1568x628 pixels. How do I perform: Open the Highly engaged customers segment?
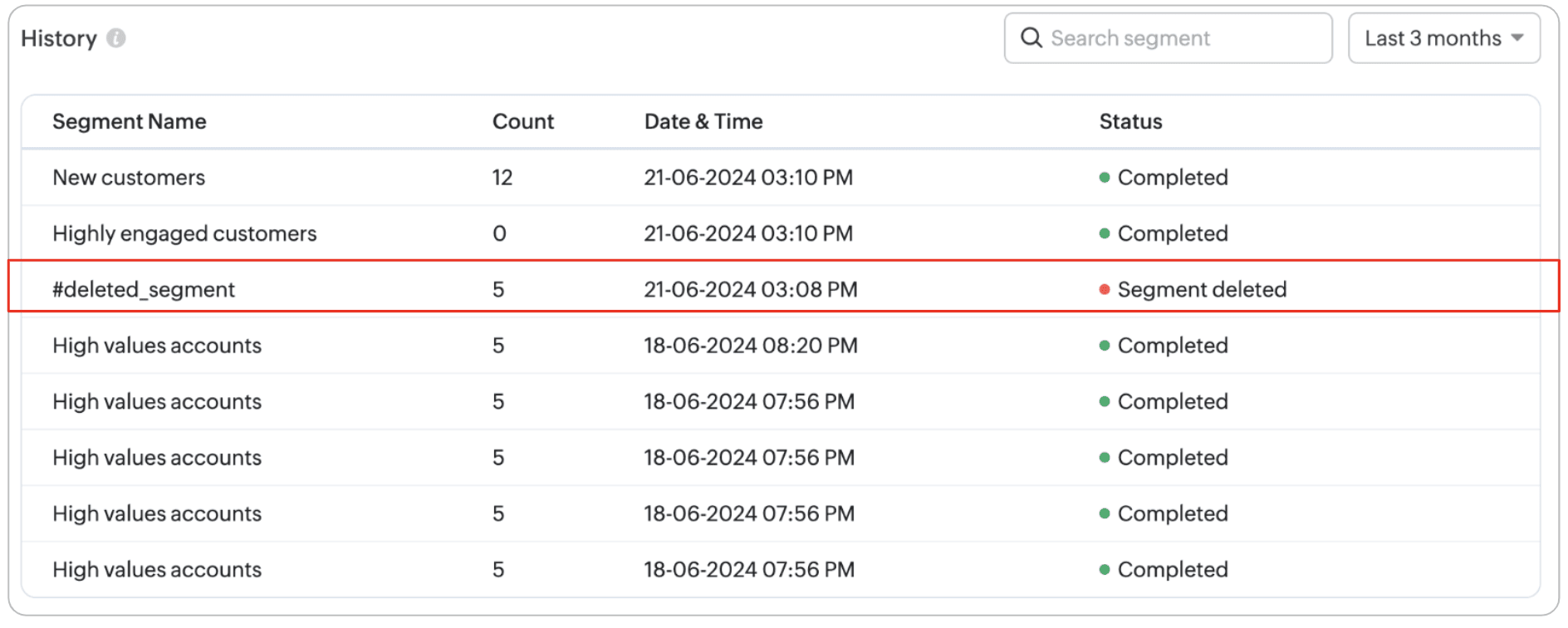coord(184,234)
